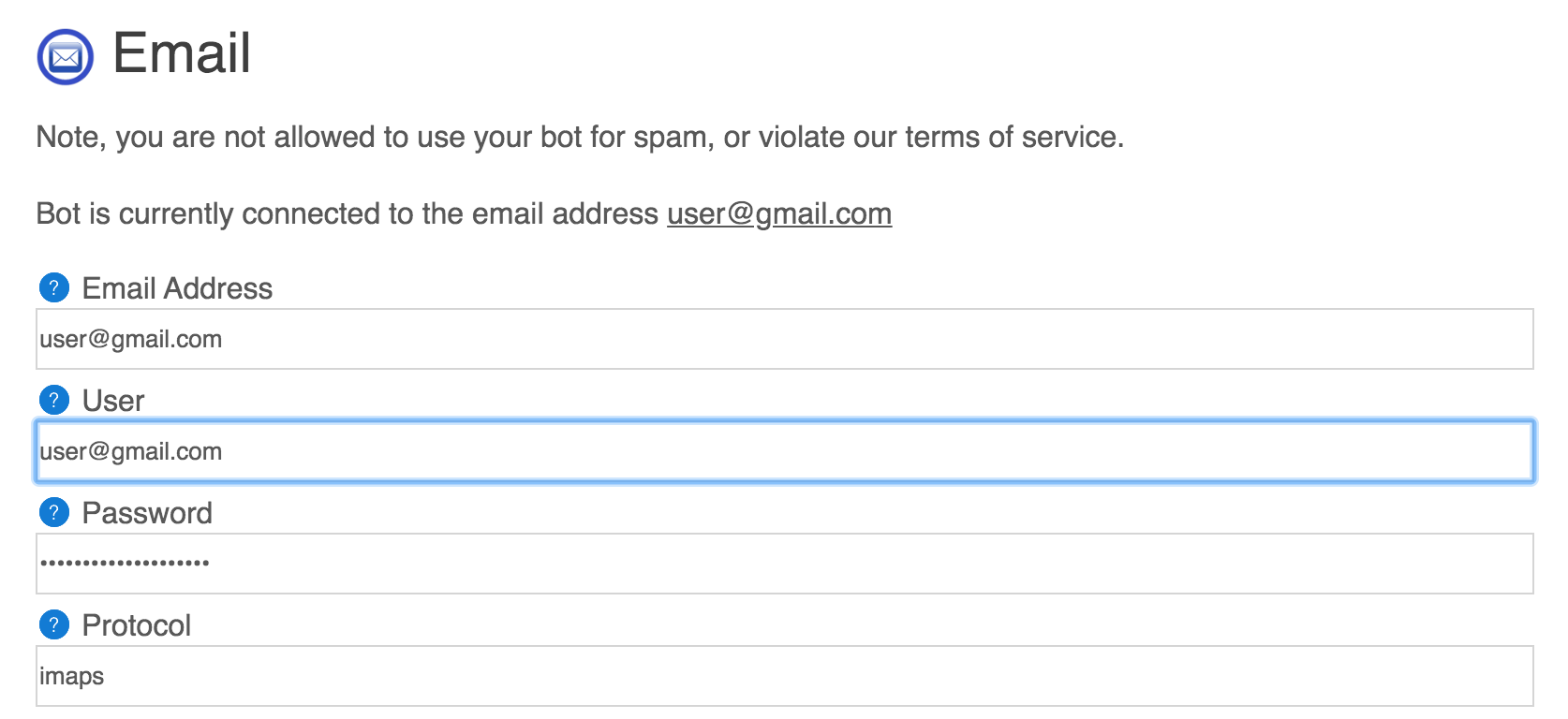Click the spam and terms of service note

[580, 138]
